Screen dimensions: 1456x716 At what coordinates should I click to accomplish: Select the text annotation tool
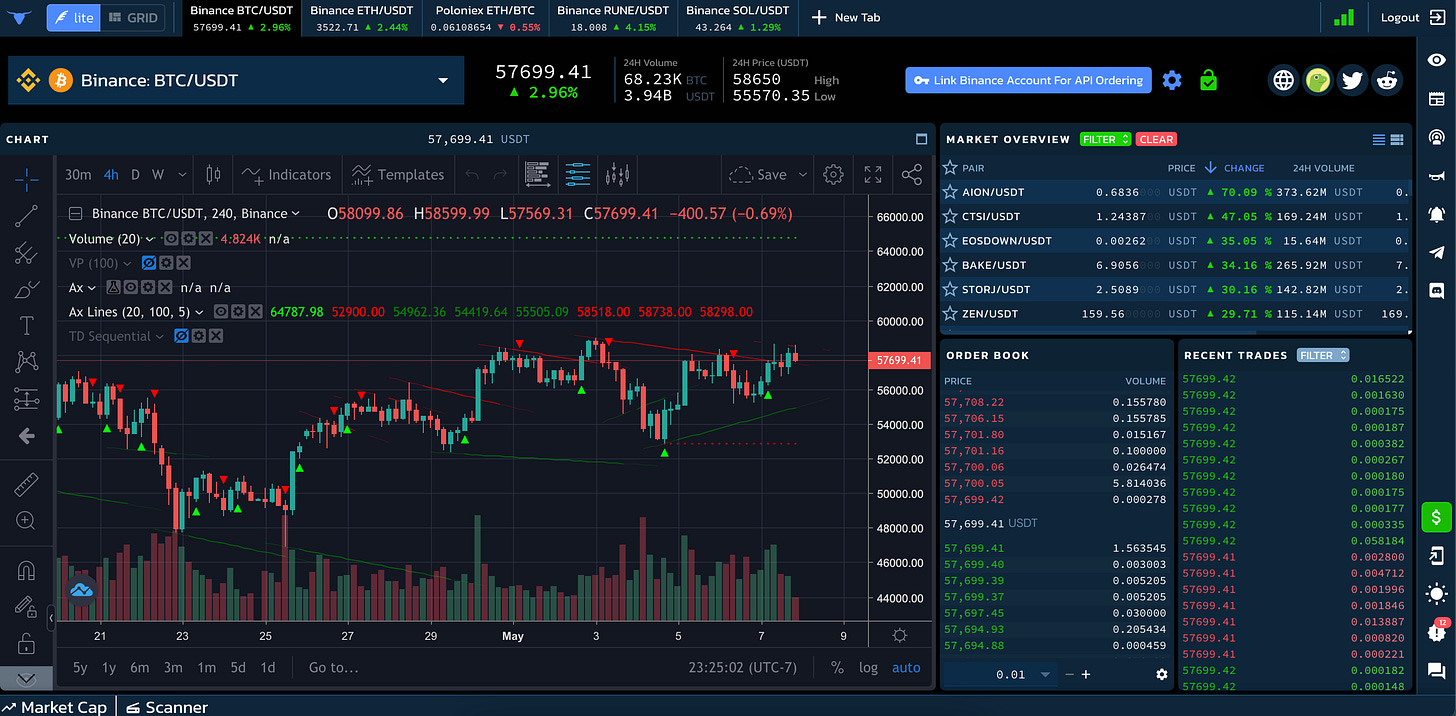[x=26, y=326]
